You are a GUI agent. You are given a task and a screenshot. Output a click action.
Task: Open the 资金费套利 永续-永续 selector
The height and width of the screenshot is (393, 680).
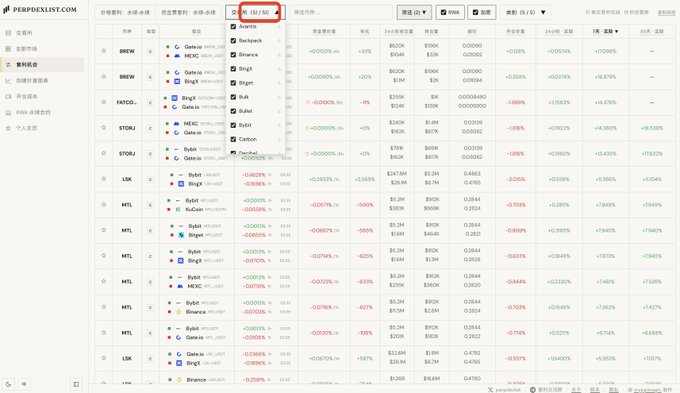point(188,12)
